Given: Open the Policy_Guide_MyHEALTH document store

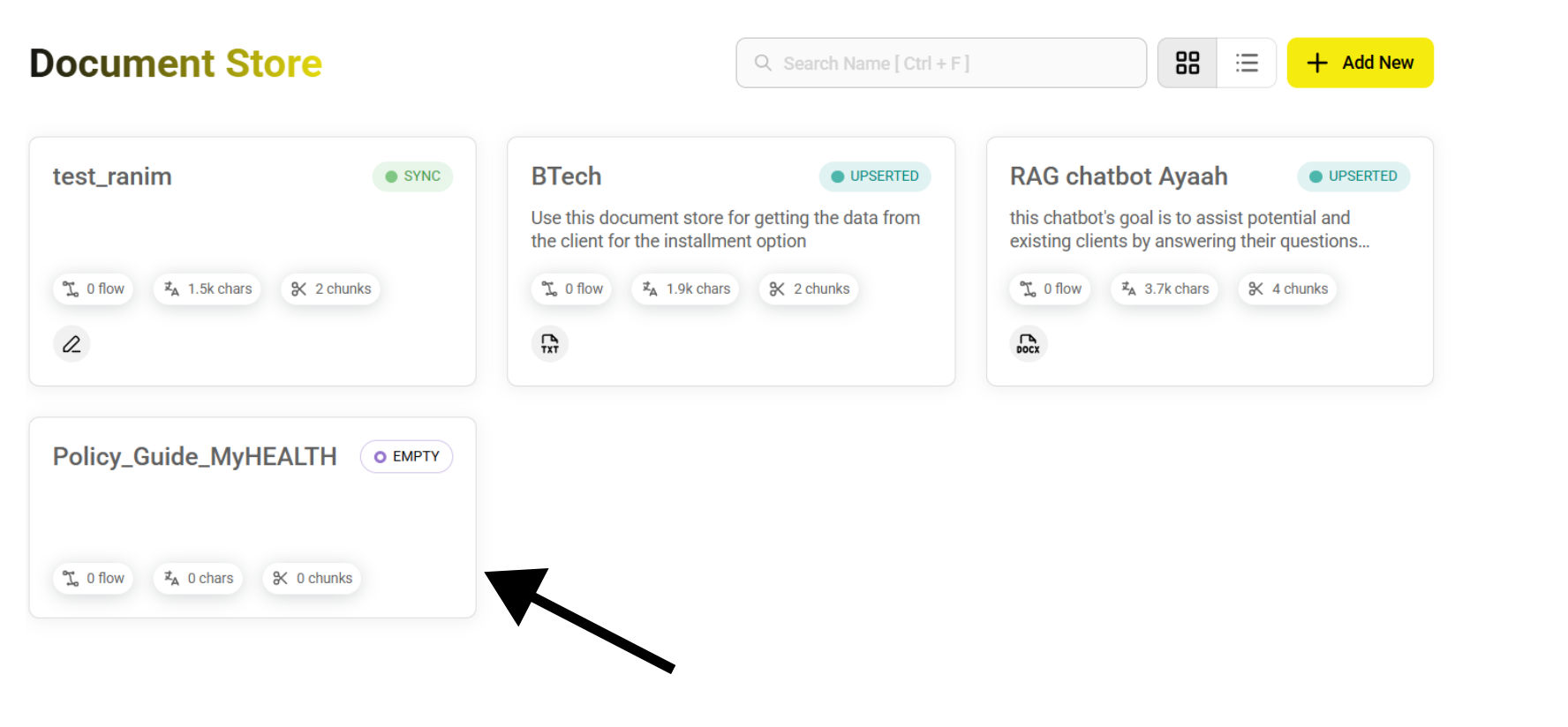Looking at the screenshot, I should 195,457.
